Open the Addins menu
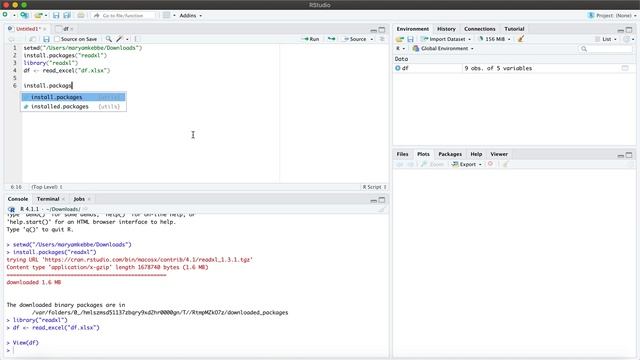The height and width of the screenshot is (360, 640). (191, 16)
